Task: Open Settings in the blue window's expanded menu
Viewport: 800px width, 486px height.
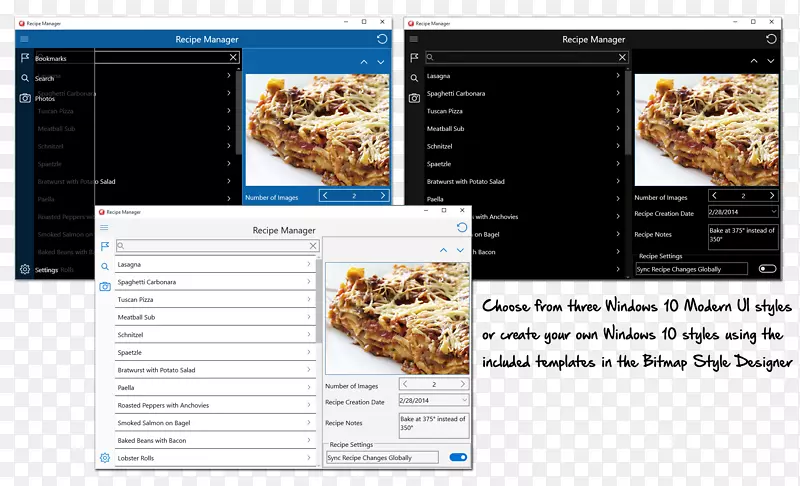Action: (47, 270)
